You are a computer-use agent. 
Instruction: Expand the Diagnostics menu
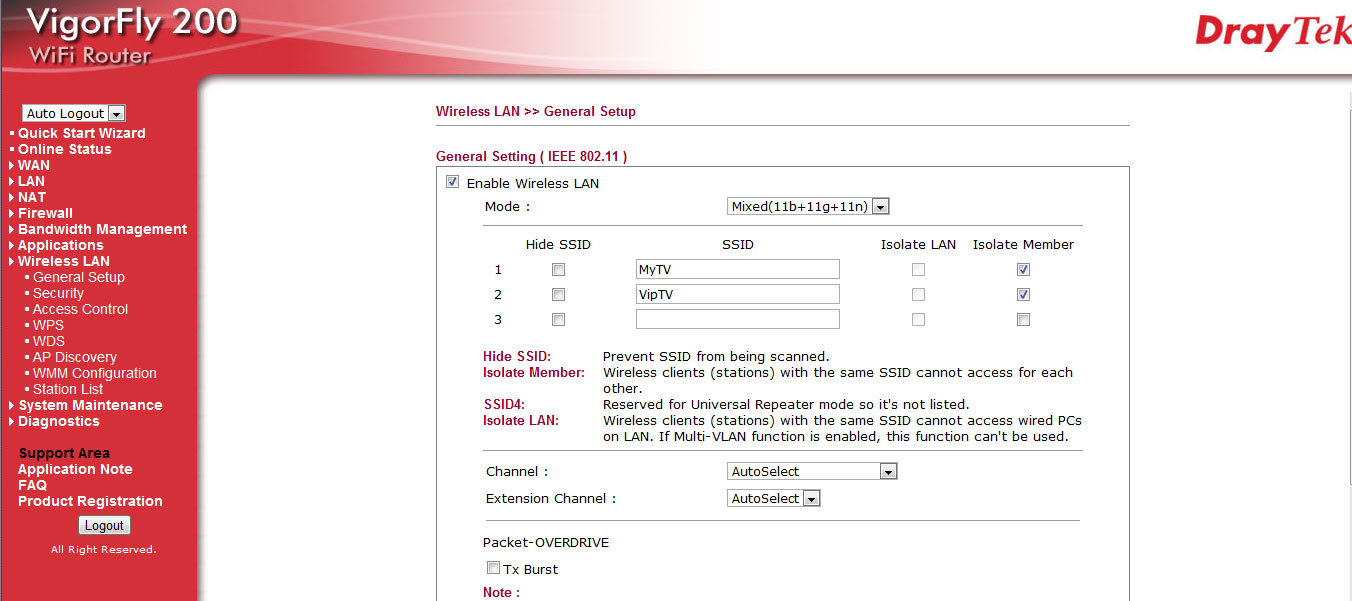(58, 421)
